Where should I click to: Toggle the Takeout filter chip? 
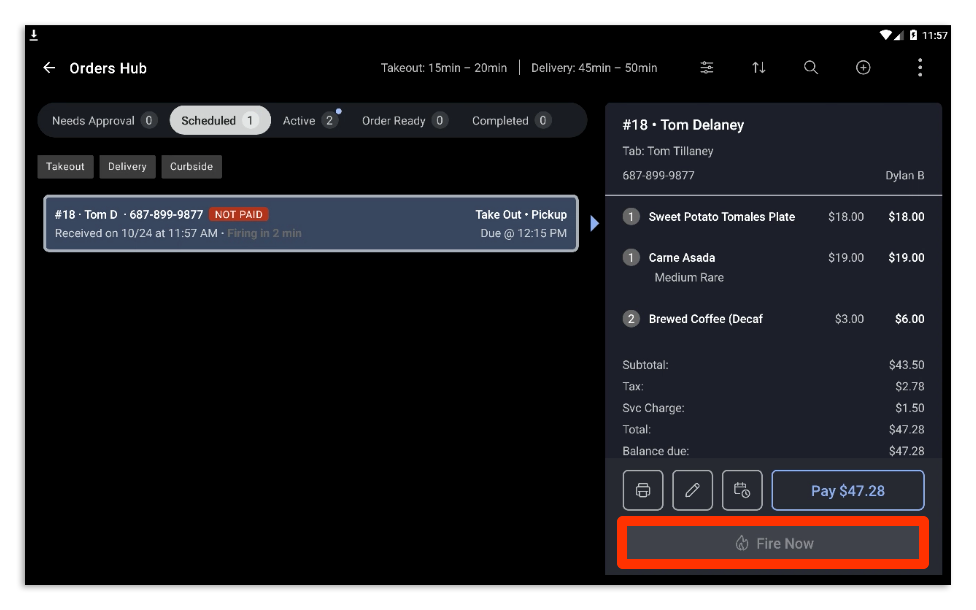(65, 166)
